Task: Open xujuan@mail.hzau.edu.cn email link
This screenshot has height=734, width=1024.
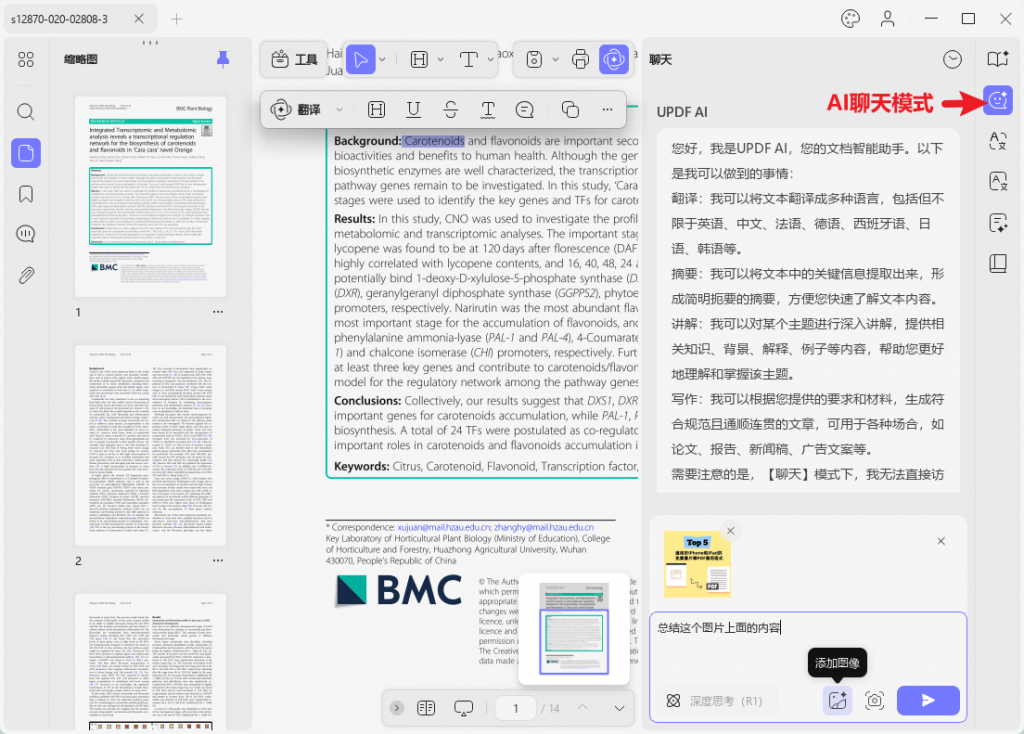Action: [x=444, y=527]
